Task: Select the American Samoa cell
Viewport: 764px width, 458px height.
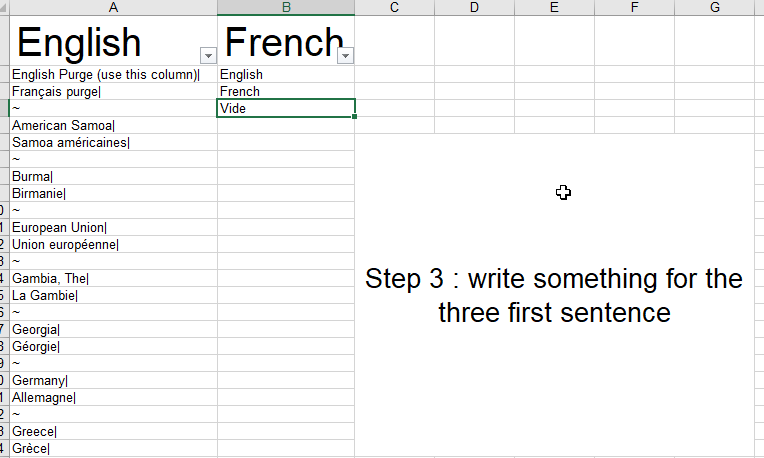Action: click(114, 126)
